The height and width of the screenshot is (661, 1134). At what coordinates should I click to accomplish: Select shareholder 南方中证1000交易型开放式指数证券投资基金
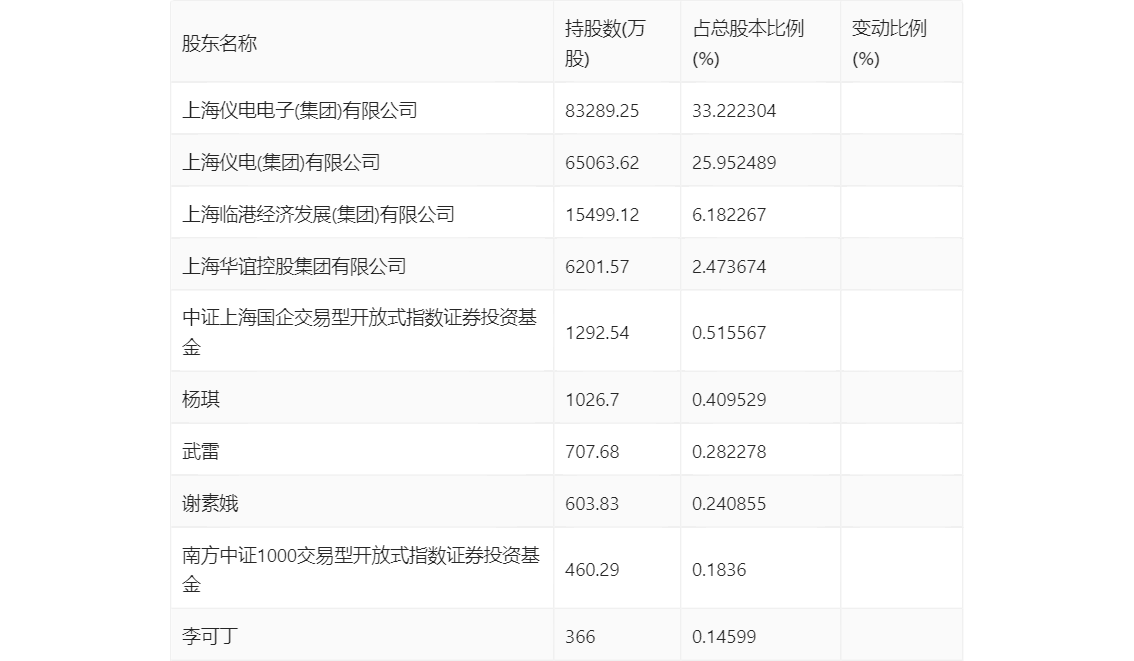click(x=361, y=569)
